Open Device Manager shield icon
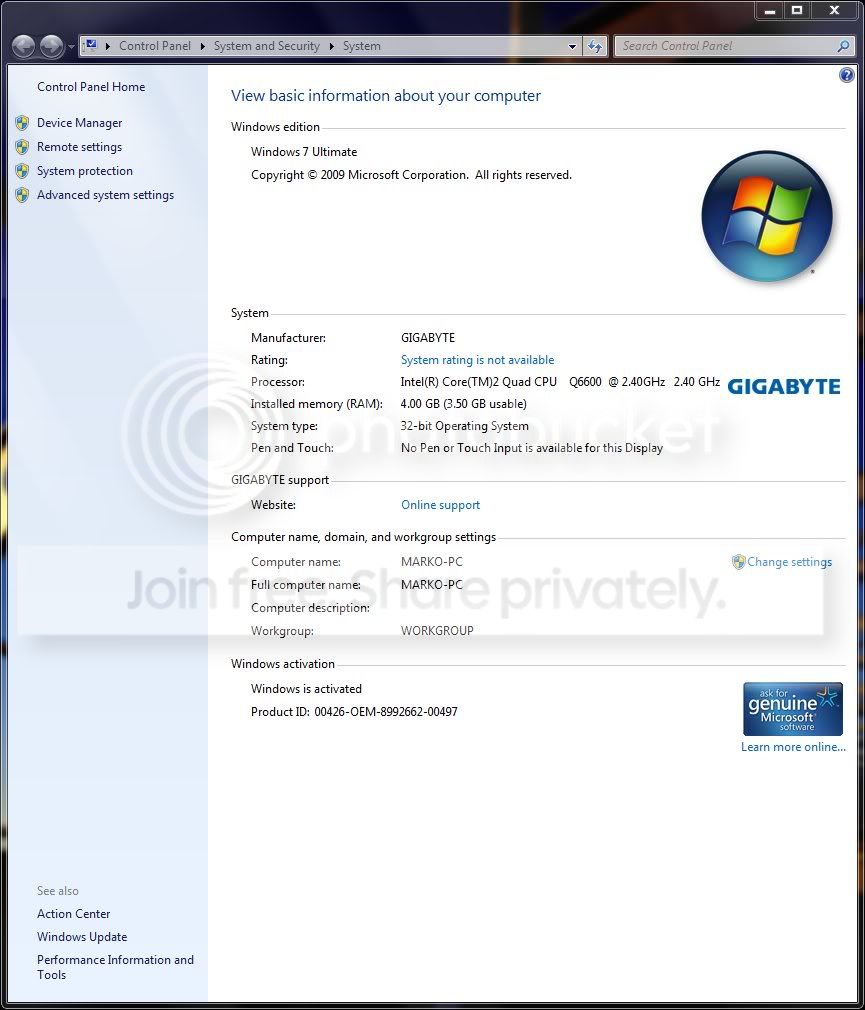The image size is (865, 1010). coord(22,123)
